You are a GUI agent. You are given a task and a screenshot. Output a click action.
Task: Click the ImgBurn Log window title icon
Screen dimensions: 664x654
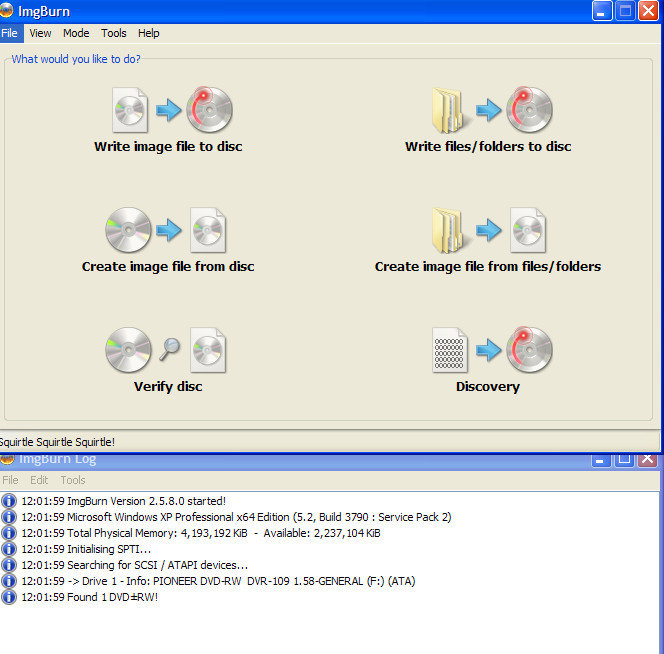click(7, 458)
